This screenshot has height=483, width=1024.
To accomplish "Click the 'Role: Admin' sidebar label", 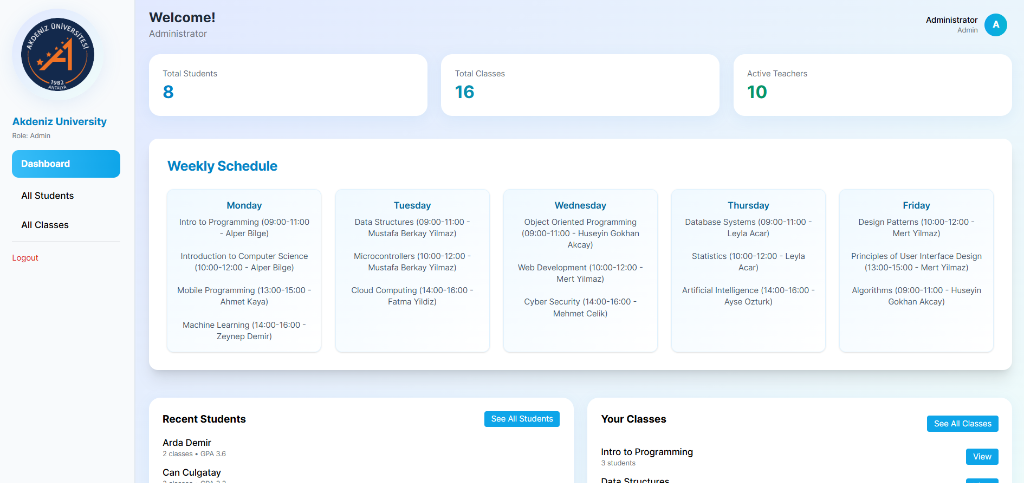I will pyautogui.click(x=31, y=136).
